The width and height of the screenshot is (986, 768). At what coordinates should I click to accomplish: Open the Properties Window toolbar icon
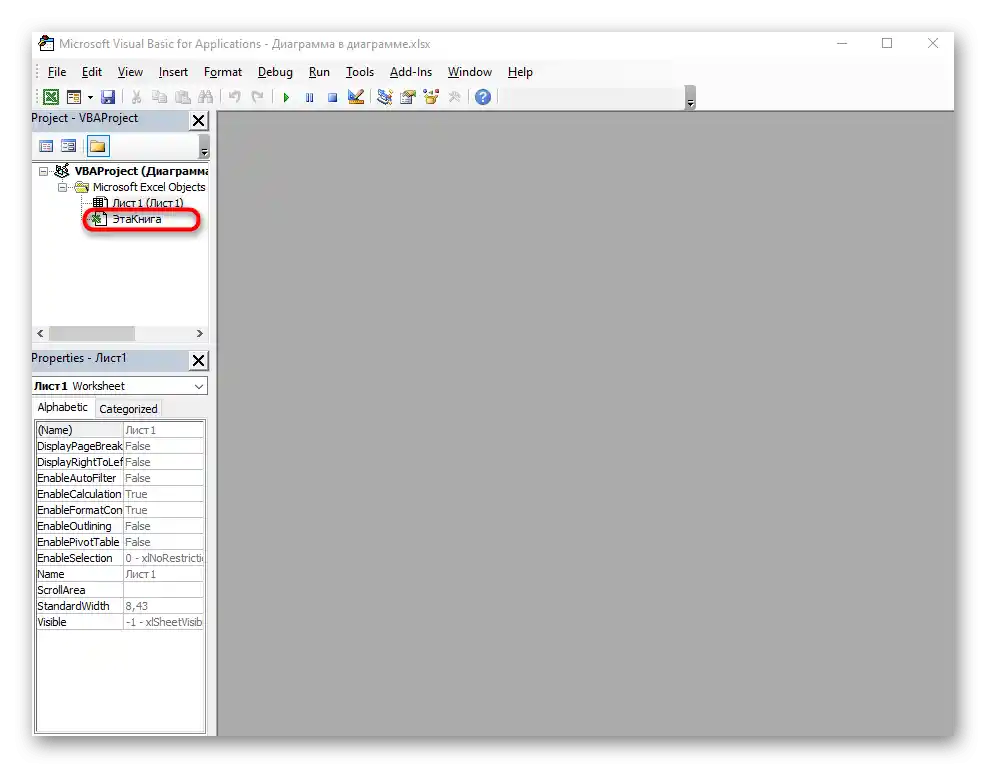click(407, 97)
